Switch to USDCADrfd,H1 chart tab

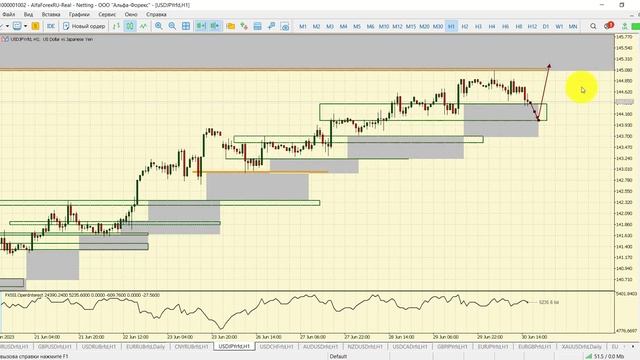[x=409, y=347]
